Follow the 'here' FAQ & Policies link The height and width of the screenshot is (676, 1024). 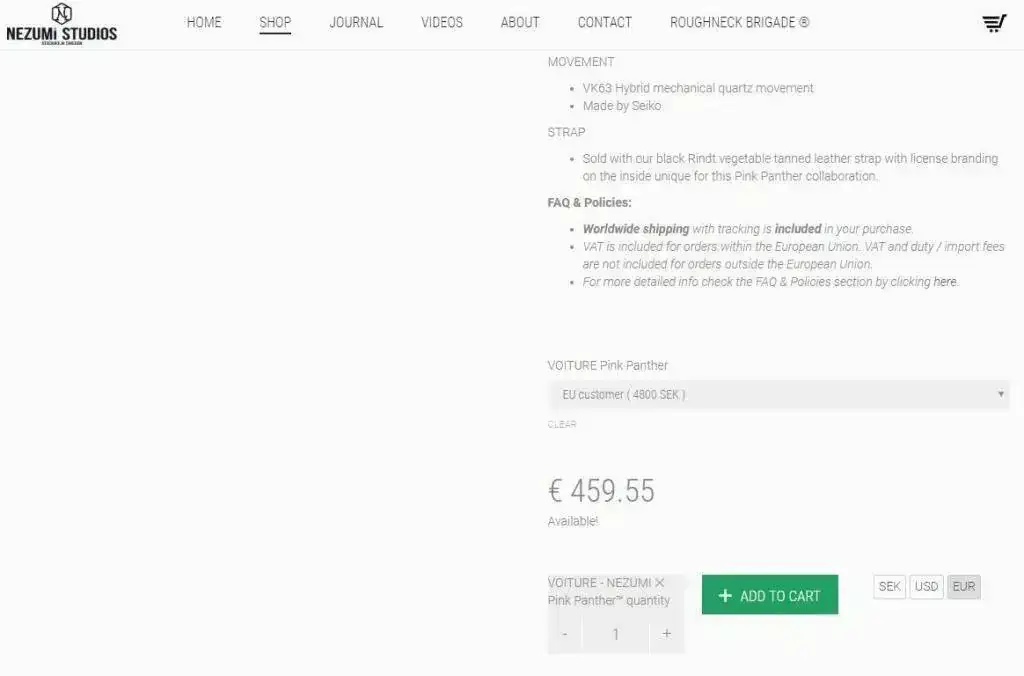945,282
